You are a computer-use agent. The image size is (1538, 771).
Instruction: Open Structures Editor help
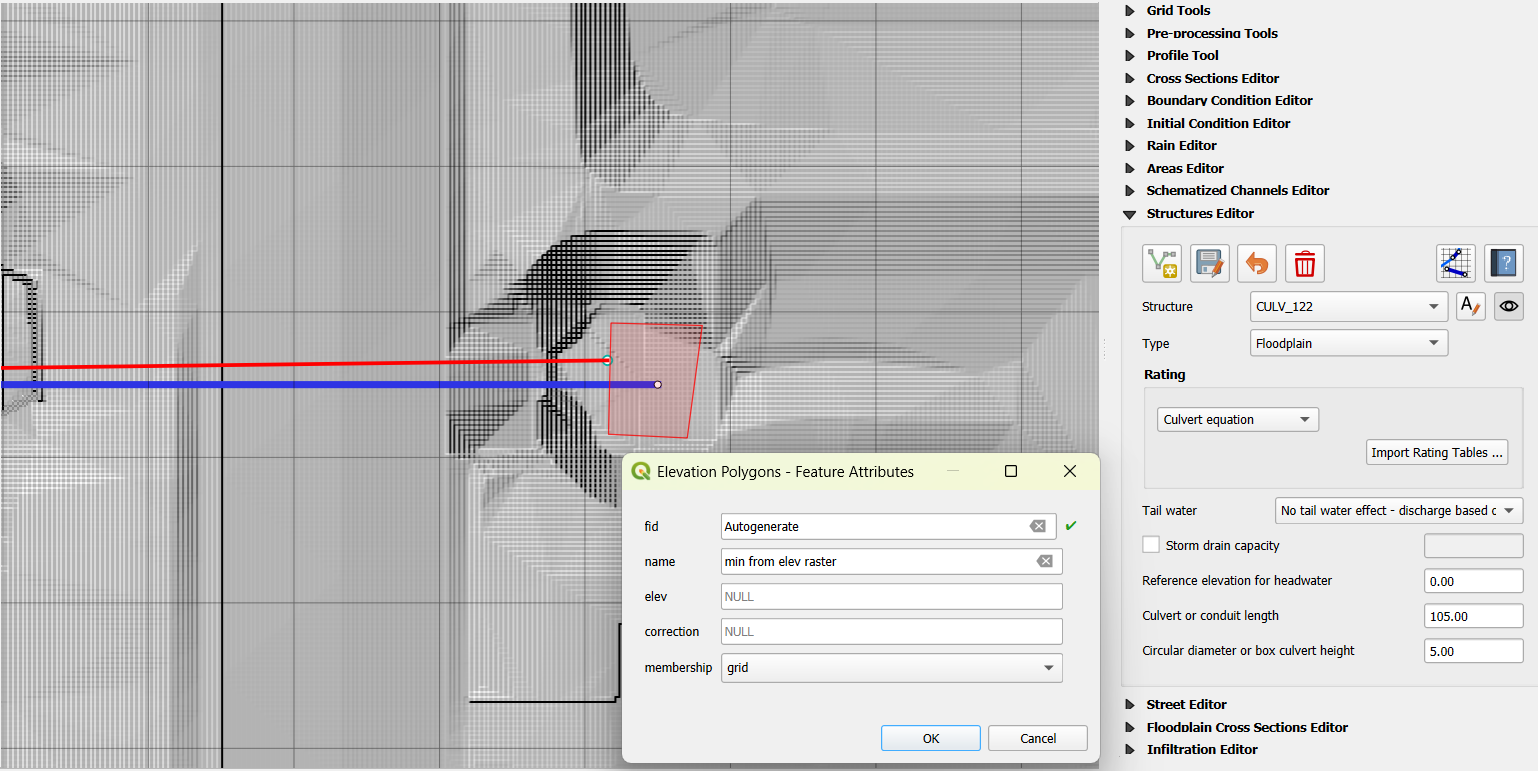[1503, 263]
